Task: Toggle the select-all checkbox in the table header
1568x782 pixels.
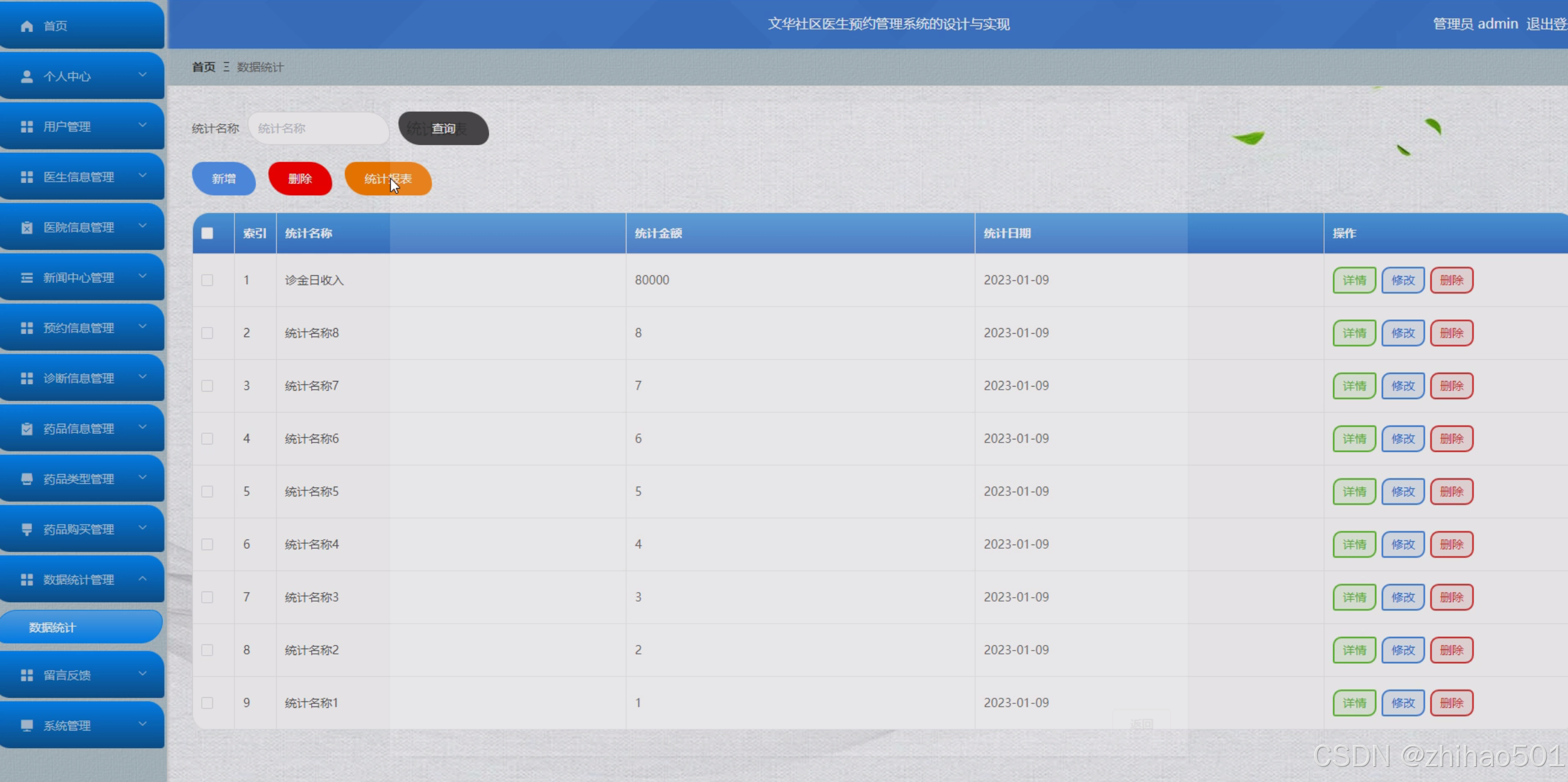Action: (x=207, y=233)
